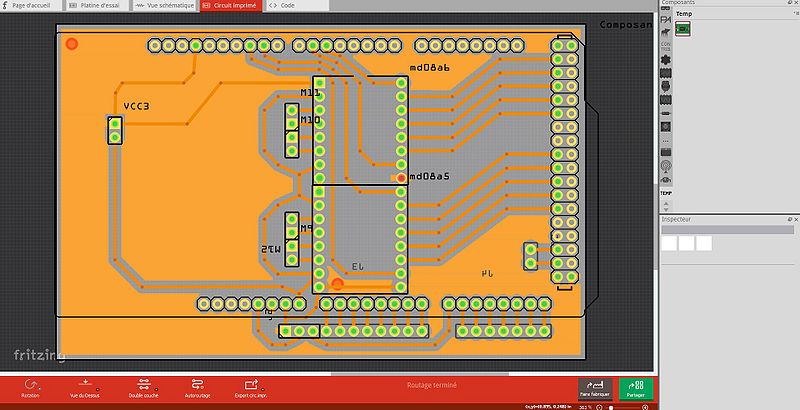
Task: Click the Faire fabriquer button
Action: pos(594,387)
